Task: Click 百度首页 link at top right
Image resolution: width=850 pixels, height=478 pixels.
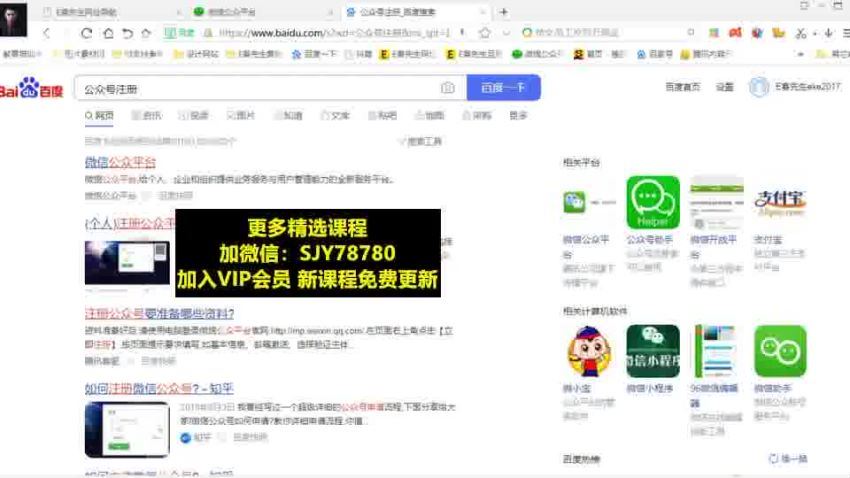Action: (682, 87)
